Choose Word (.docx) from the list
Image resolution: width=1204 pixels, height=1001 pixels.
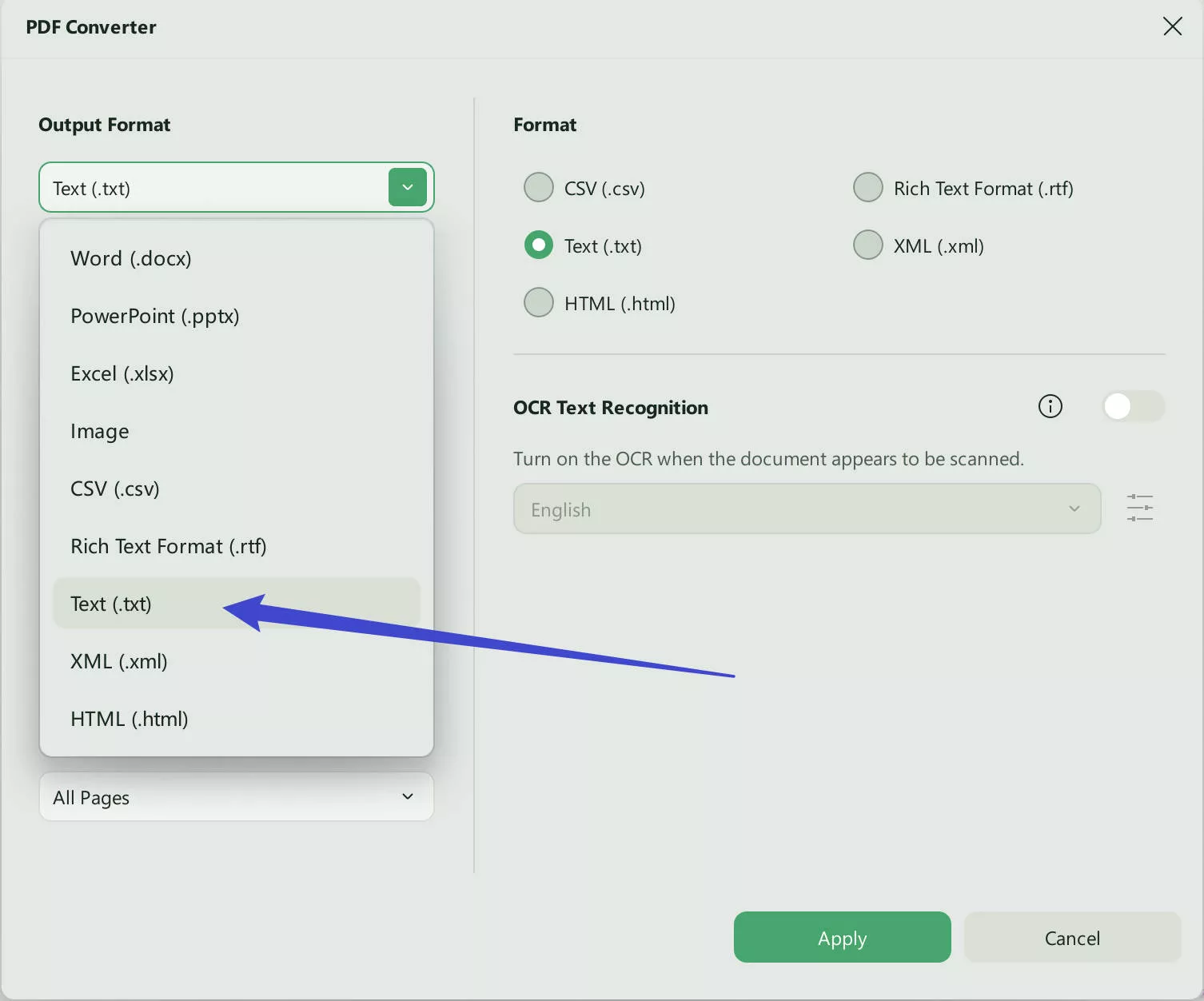[x=131, y=258]
